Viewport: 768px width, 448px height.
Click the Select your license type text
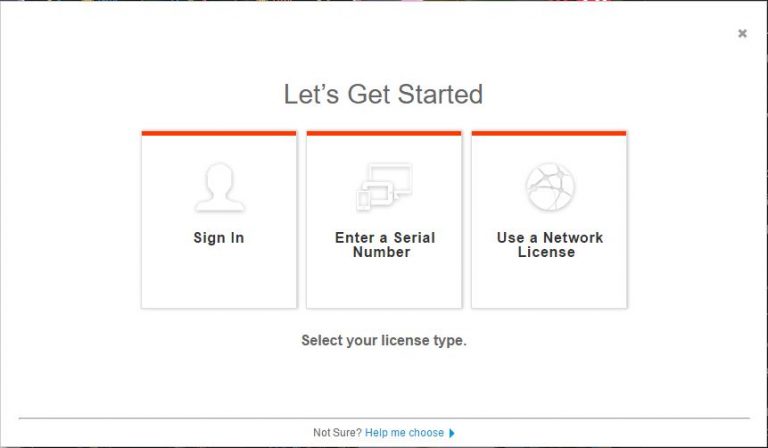(x=384, y=341)
